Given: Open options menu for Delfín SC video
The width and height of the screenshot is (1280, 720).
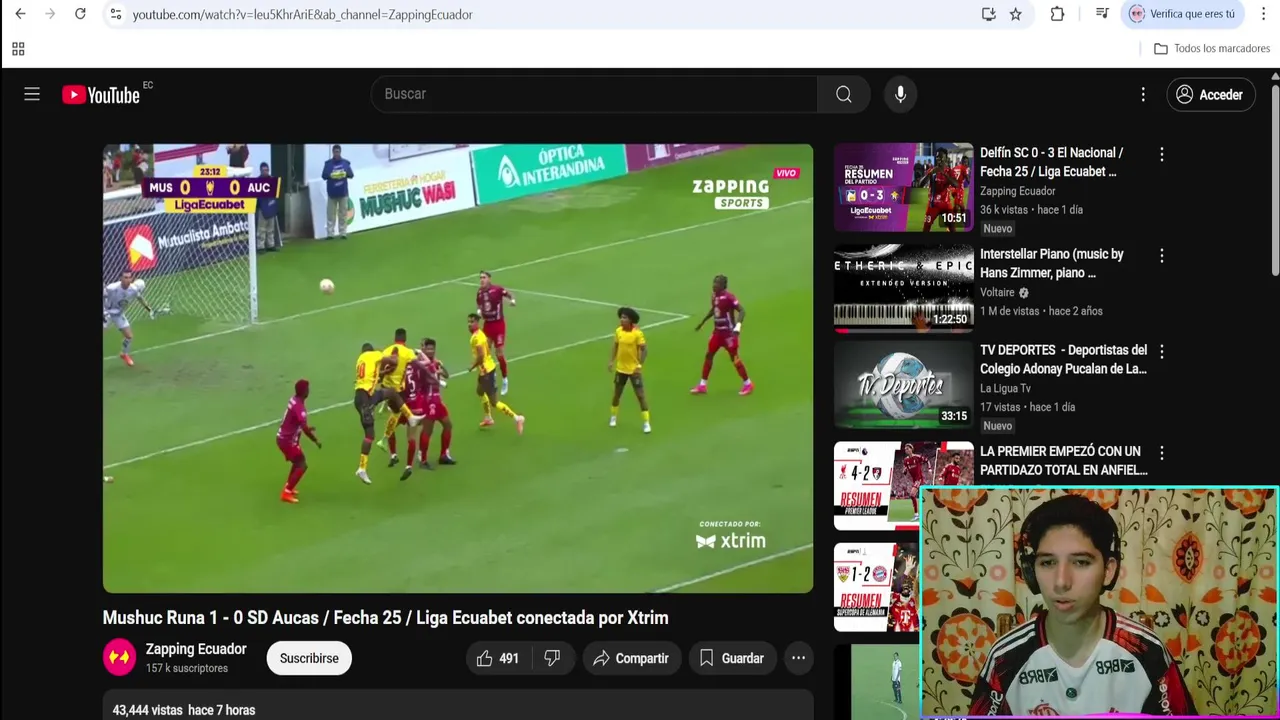Looking at the screenshot, I should tap(1161, 154).
